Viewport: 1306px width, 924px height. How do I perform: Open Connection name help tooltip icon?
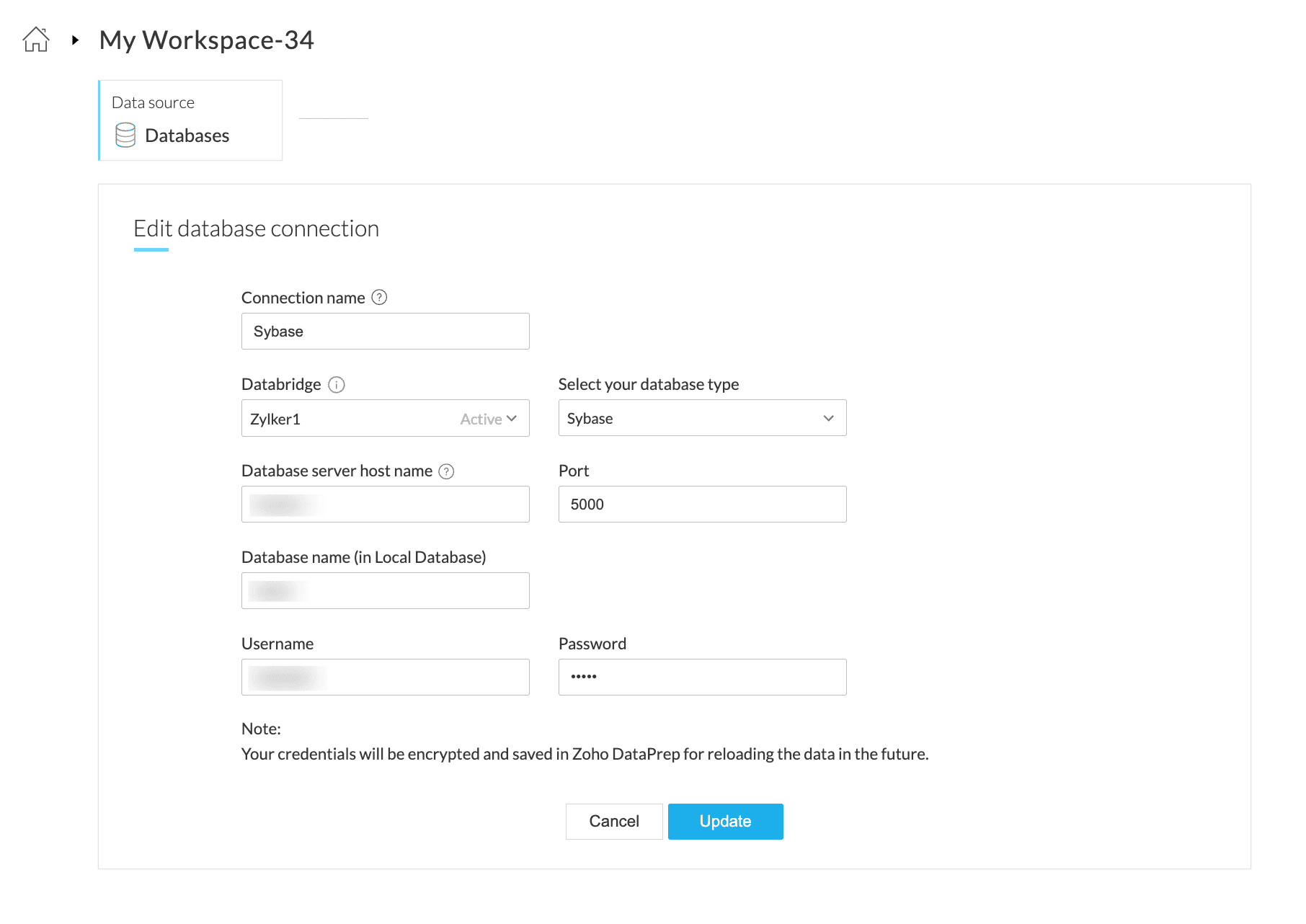click(379, 298)
